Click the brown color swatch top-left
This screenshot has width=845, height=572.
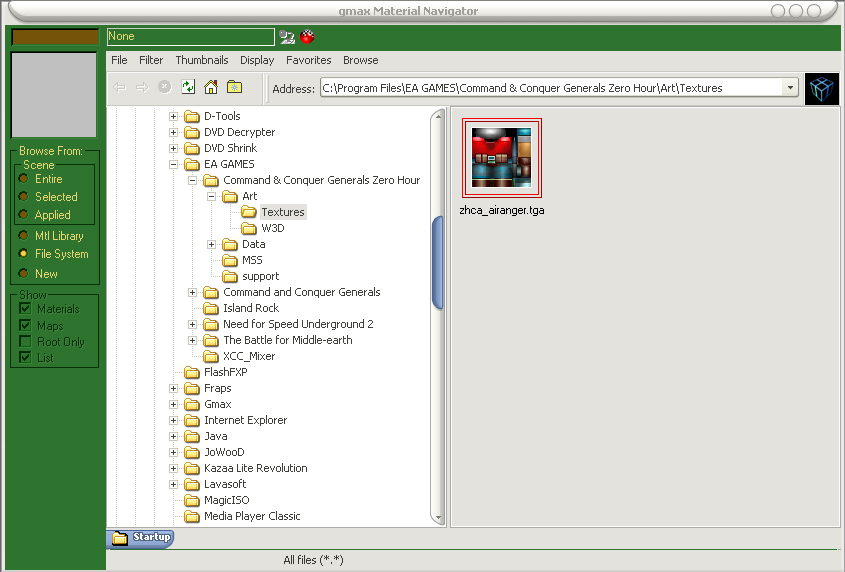[x=55, y=37]
